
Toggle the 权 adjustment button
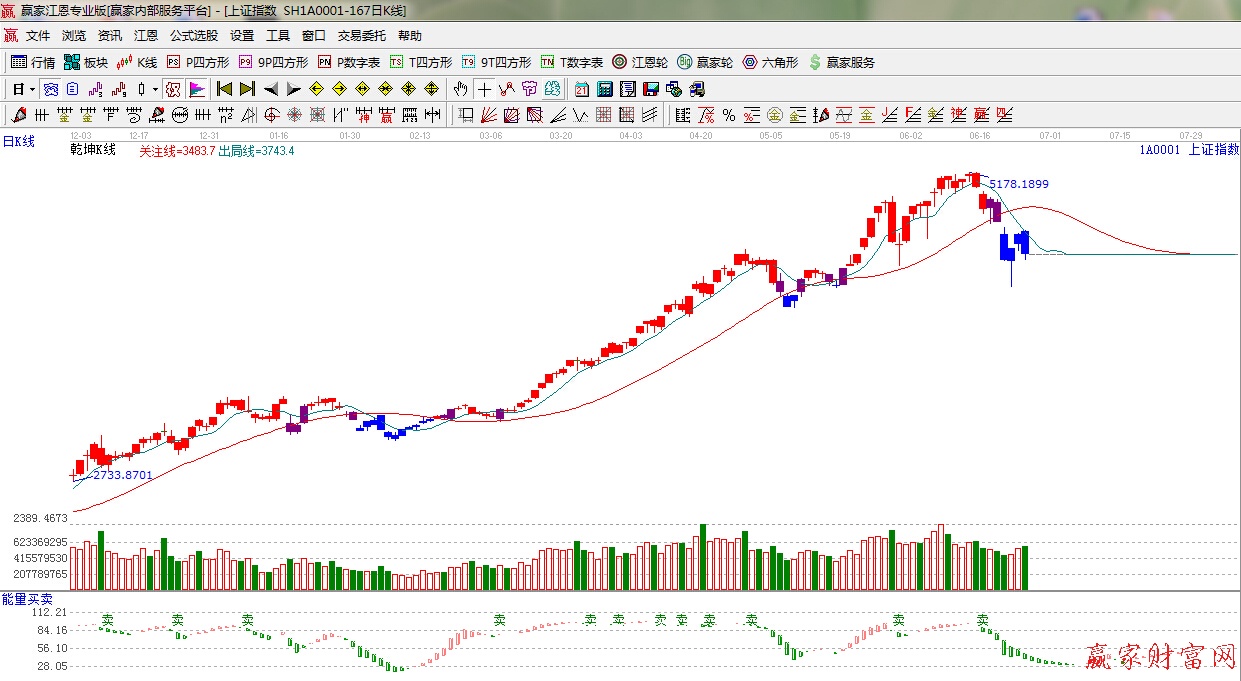[x=172, y=89]
